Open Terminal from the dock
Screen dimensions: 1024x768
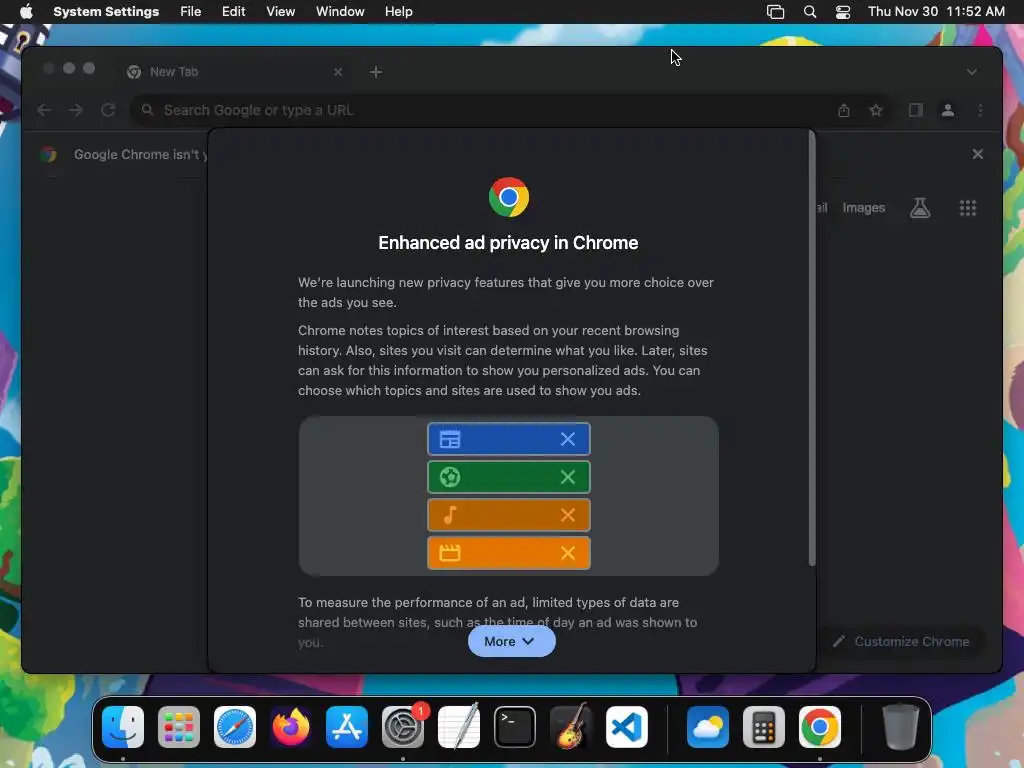[x=515, y=726]
